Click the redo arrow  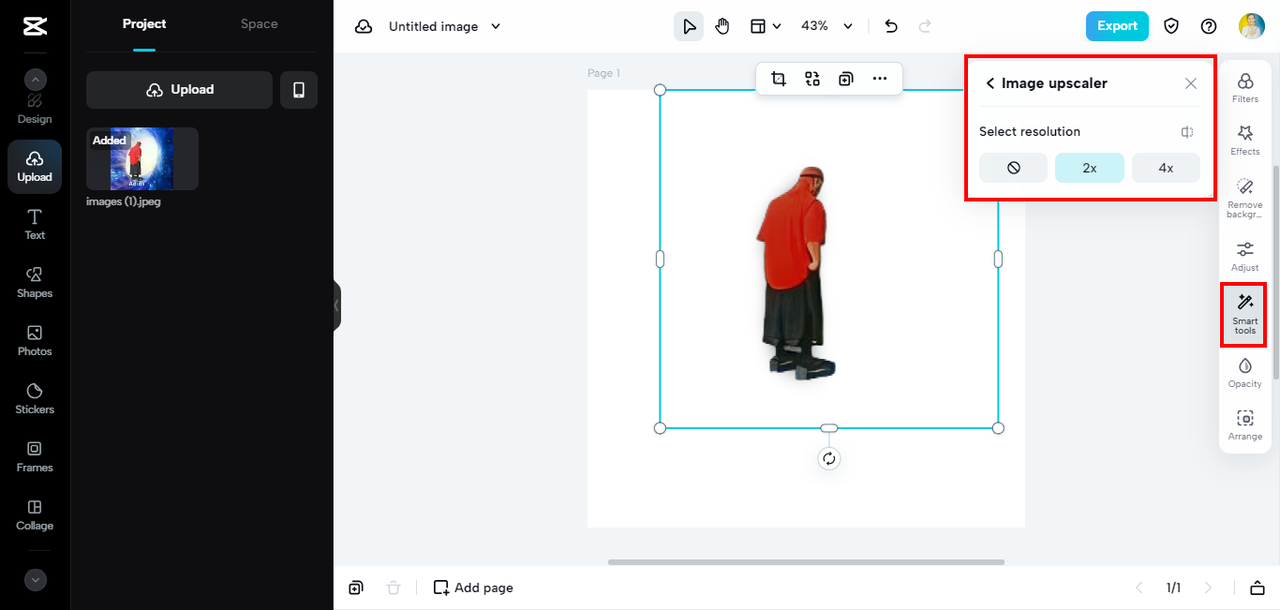pyautogui.click(x=925, y=27)
